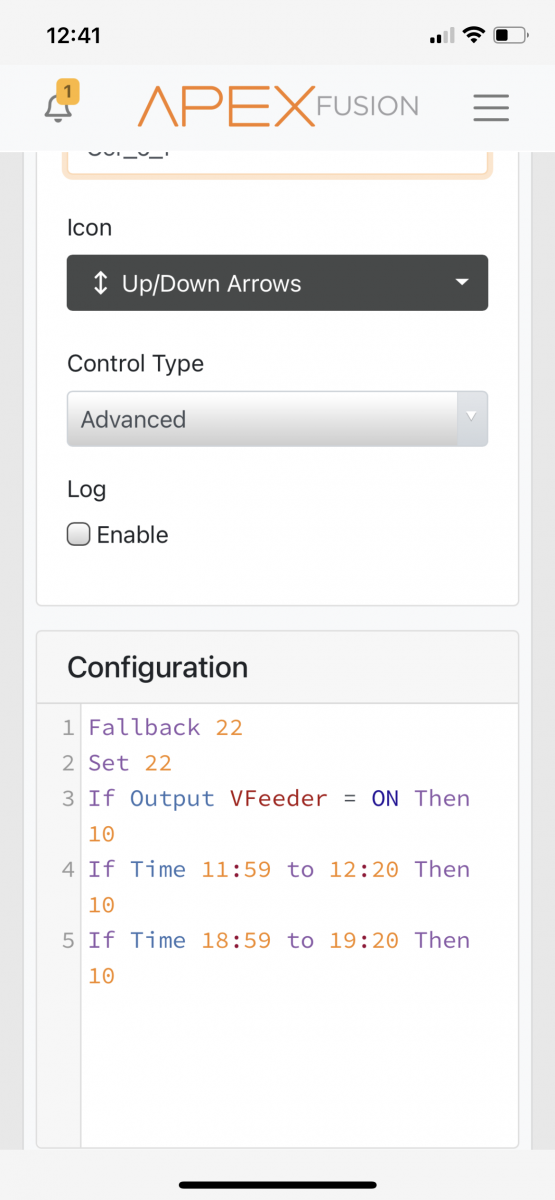This screenshot has height=1200, width=555.
Task: Click the Set 22 code line
Action: point(130,763)
